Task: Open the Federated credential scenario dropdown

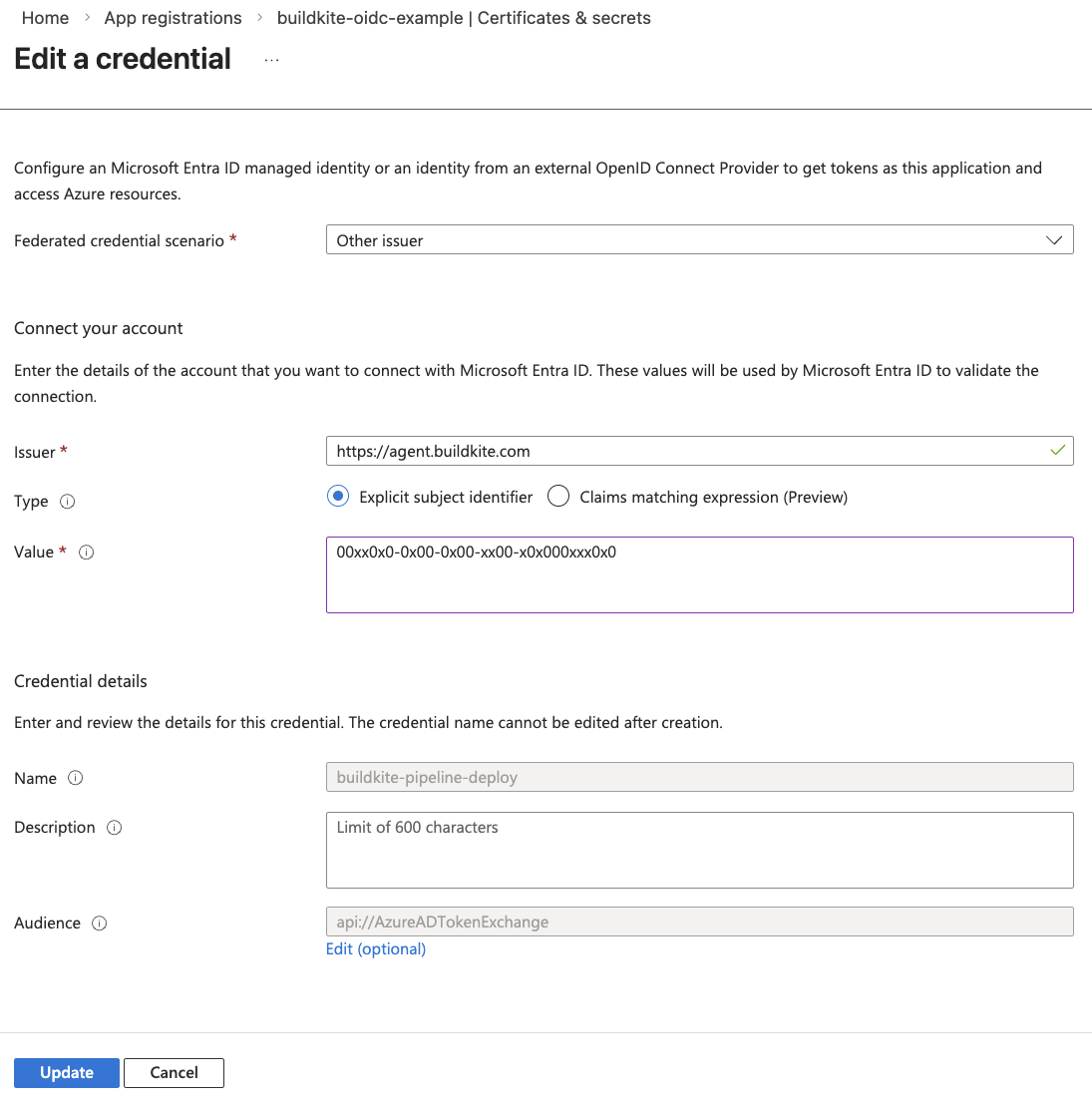Action: [698, 239]
